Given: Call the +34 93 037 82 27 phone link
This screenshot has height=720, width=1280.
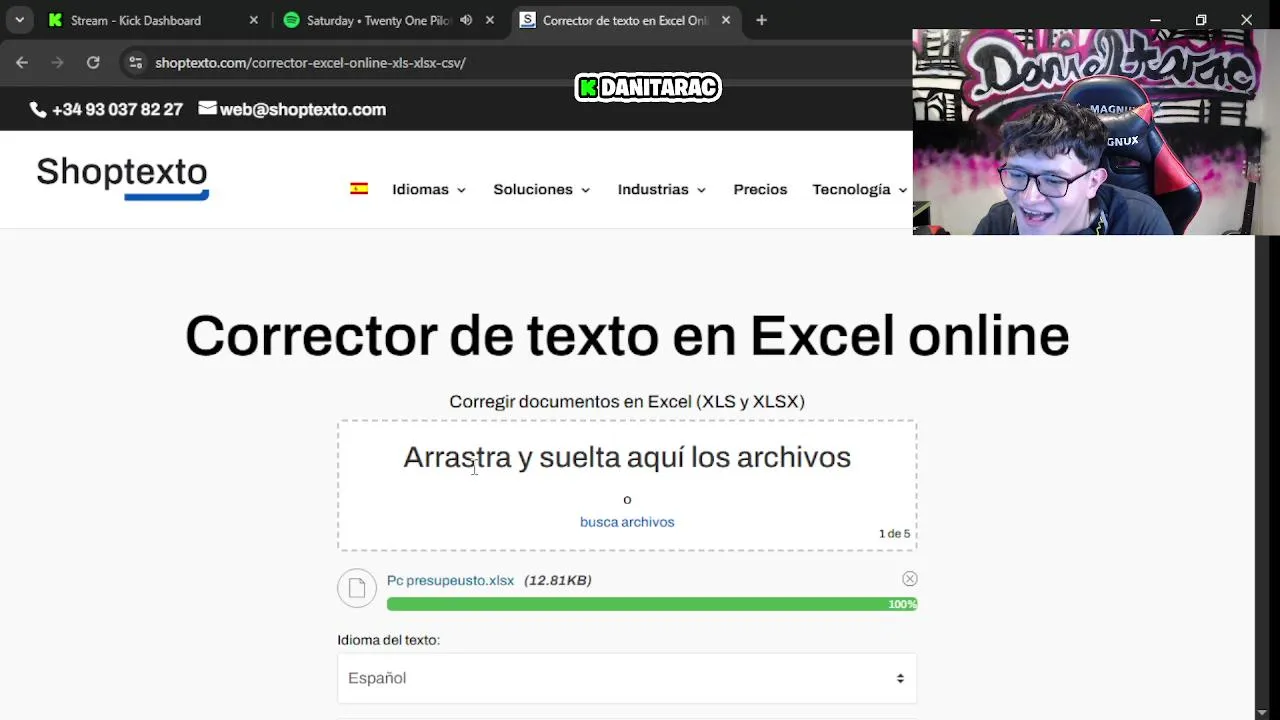Looking at the screenshot, I should 117,110.
